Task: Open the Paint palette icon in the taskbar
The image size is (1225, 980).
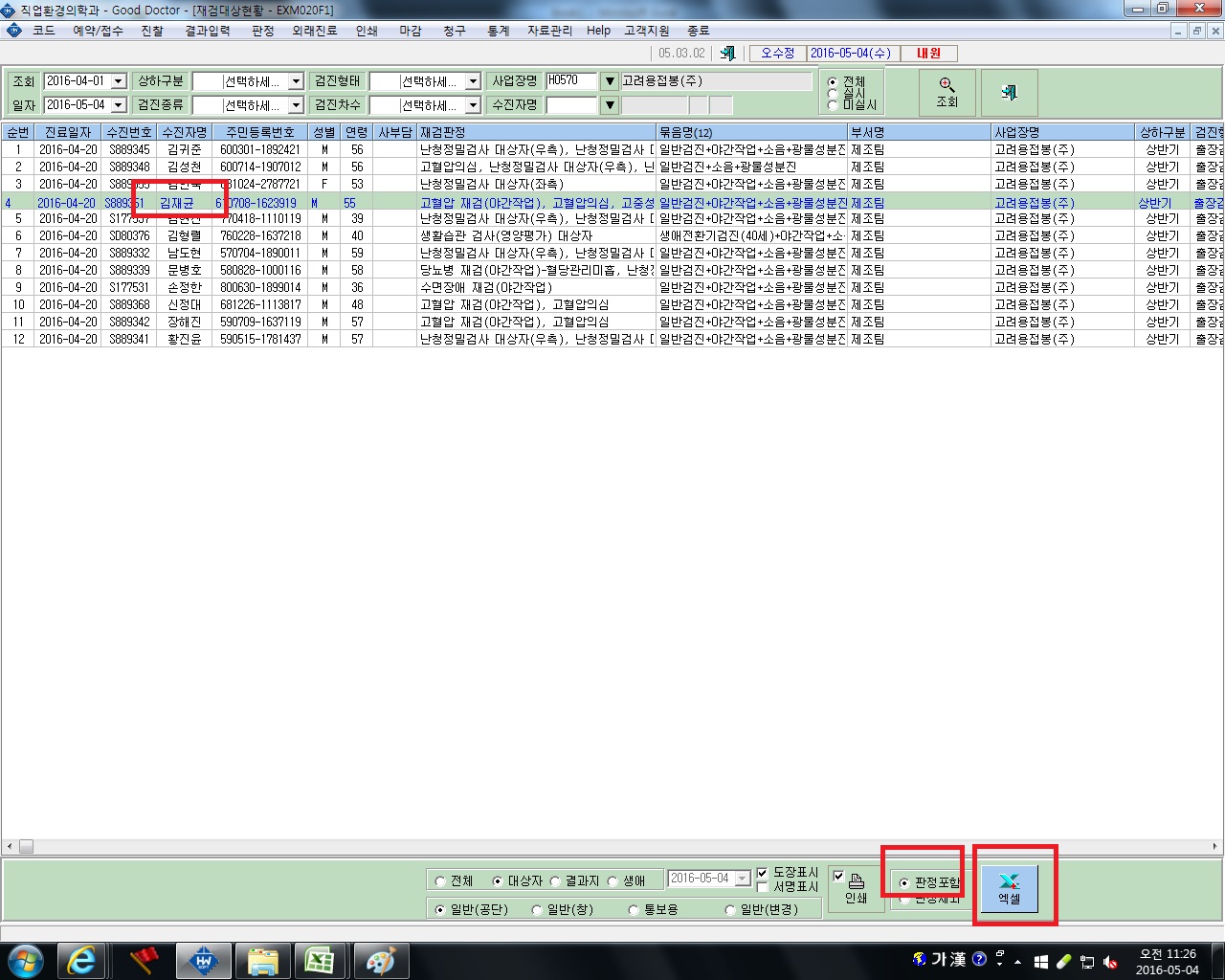Action: coord(381,961)
